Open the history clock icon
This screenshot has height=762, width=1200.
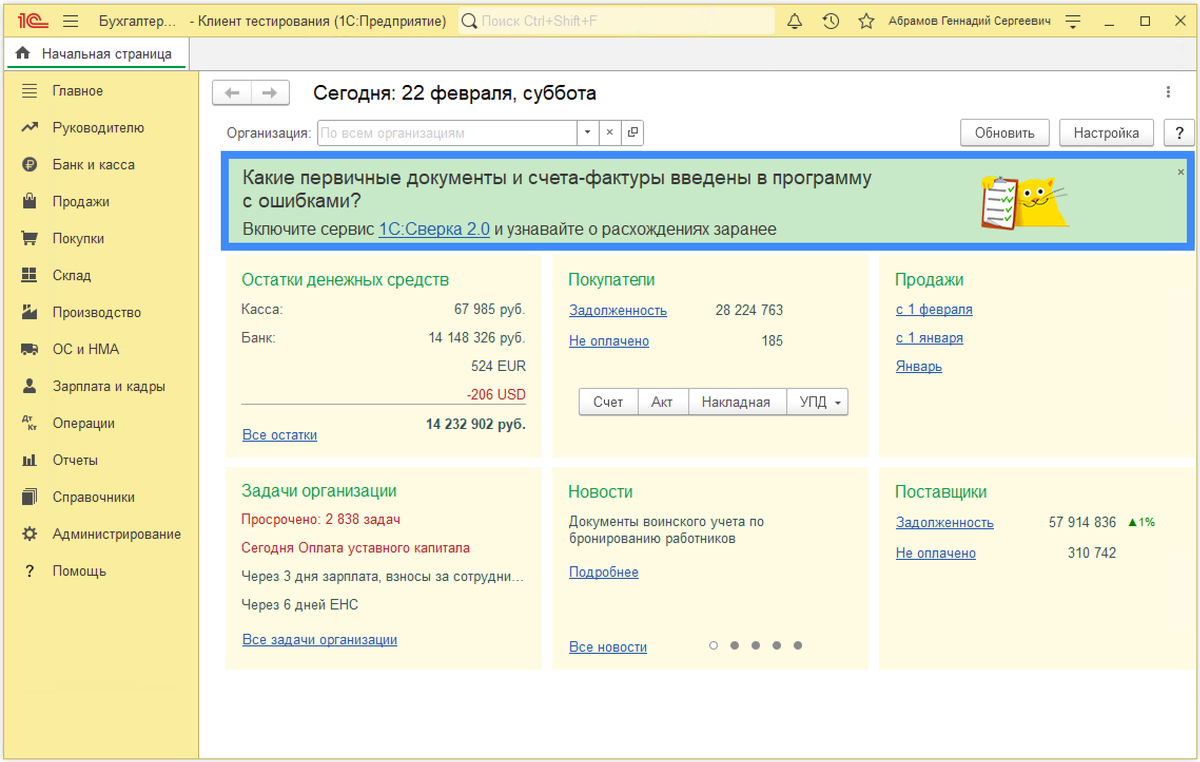click(831, 21)
